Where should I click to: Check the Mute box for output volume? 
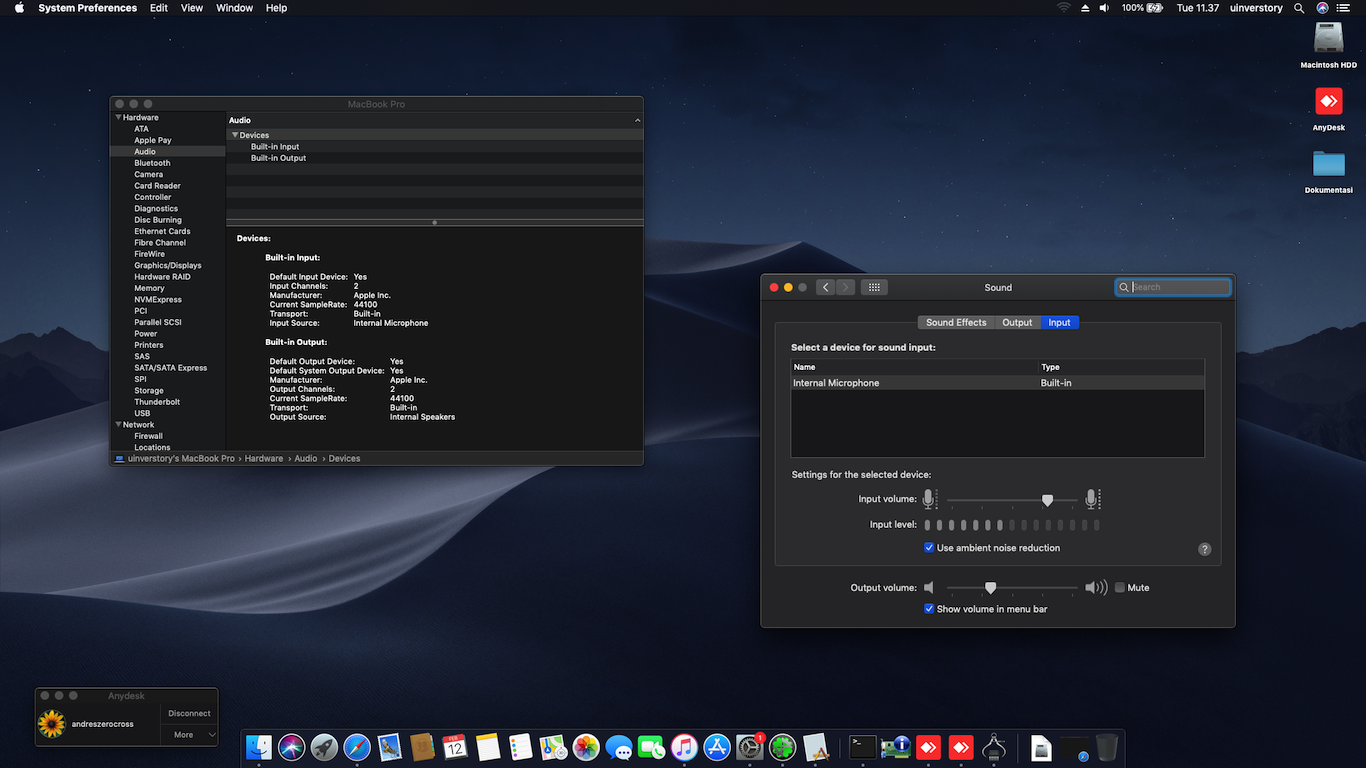pyautogui.click(x=1120, y=588)
